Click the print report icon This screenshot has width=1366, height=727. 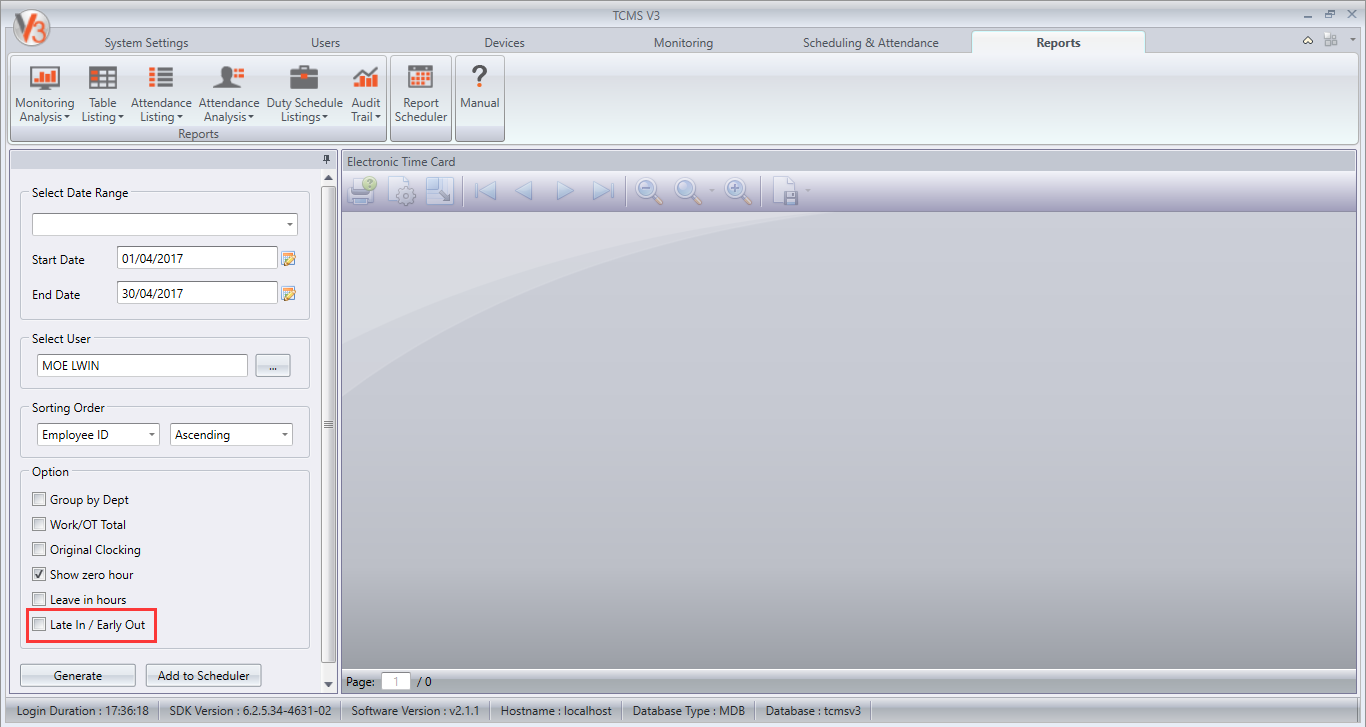362,191
